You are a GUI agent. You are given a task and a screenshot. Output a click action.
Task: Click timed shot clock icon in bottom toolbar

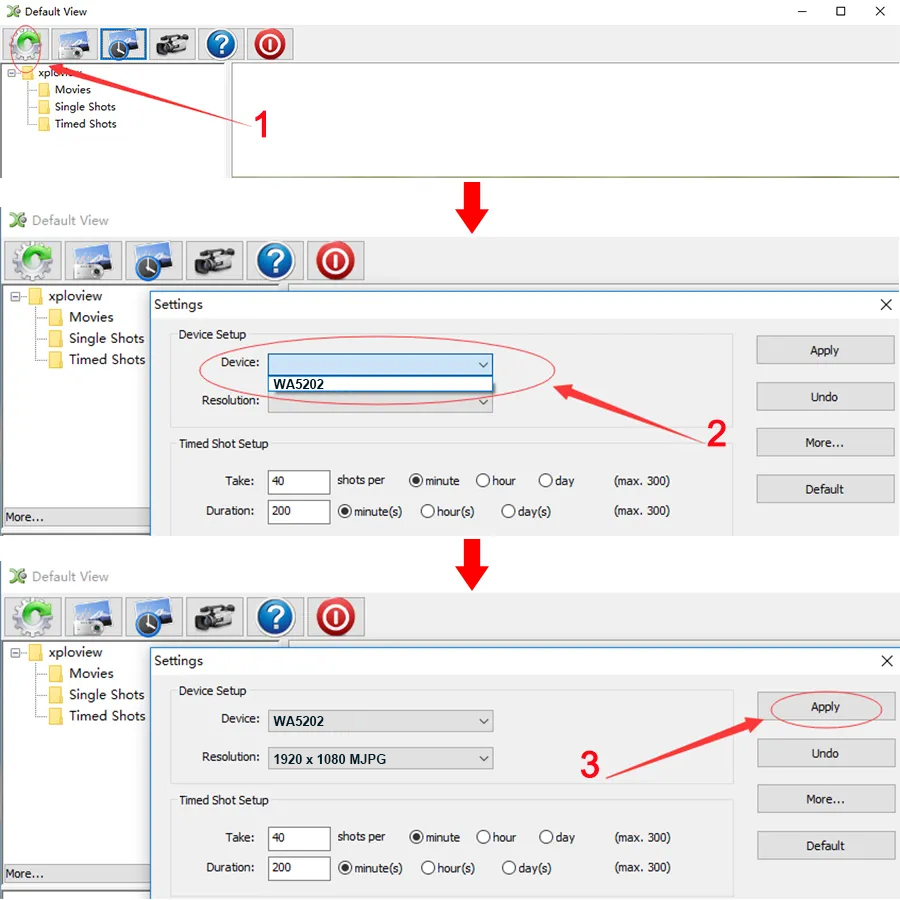click(154, 617)
